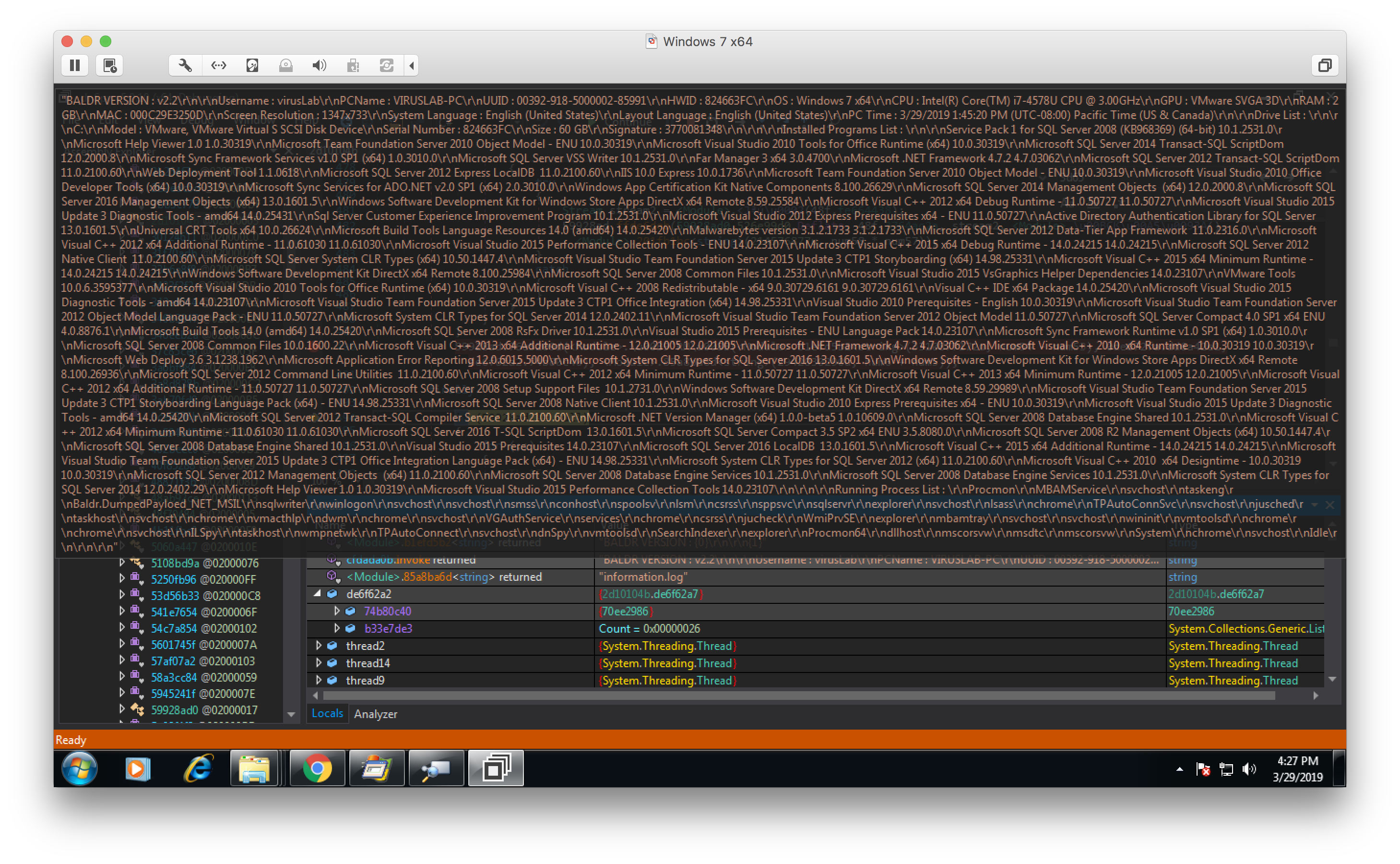Click System.Collections.Generic.List type cell
The width and height of the screenshot is (1400, 864).
[x=1245, y=628]
